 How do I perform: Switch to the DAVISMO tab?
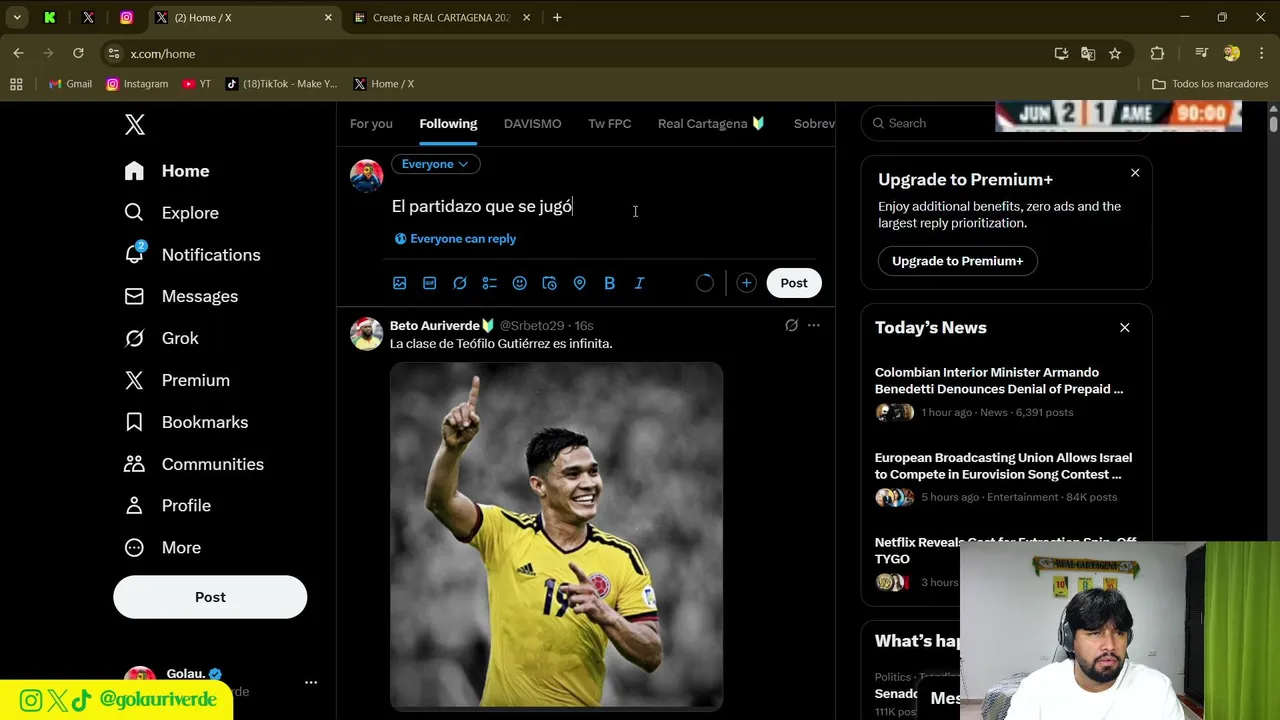click(x=532, y=124)
